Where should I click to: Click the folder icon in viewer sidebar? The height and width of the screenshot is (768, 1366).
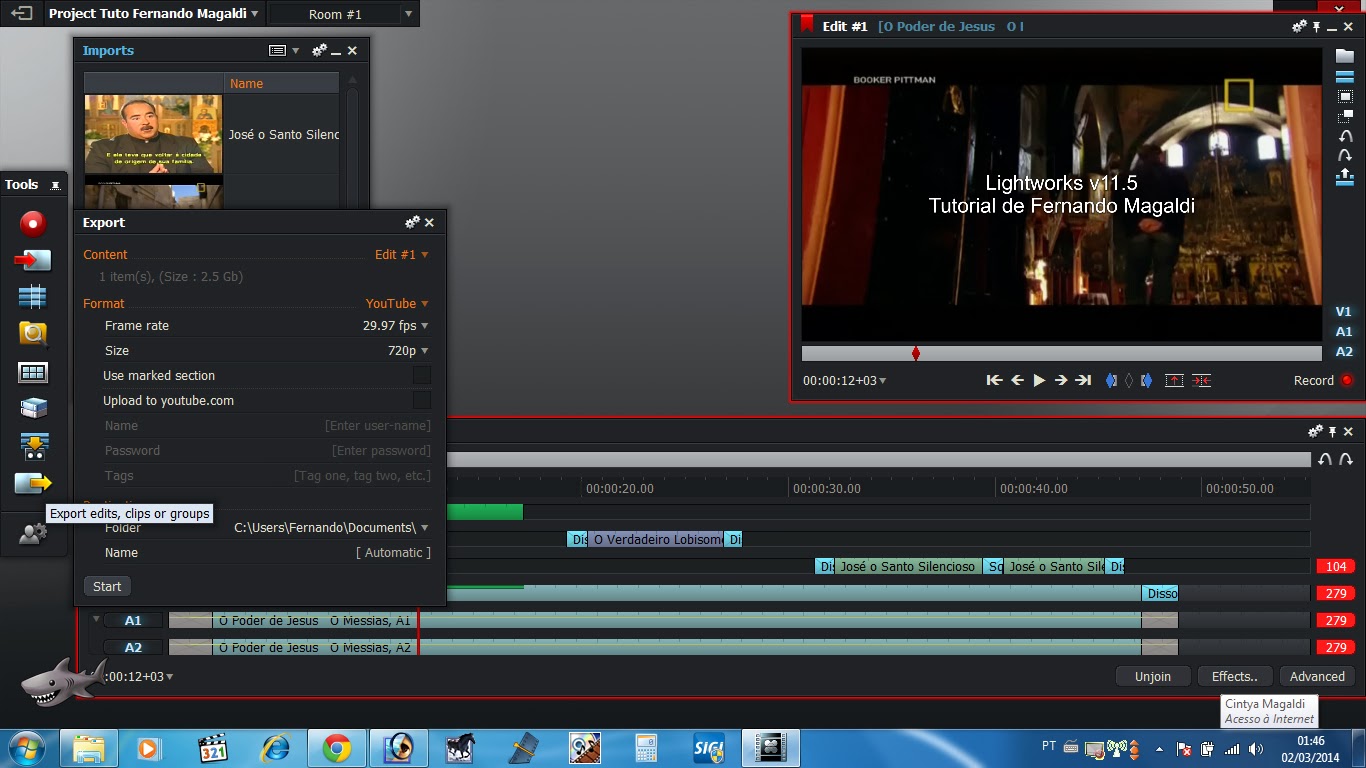click(1345, 56)
